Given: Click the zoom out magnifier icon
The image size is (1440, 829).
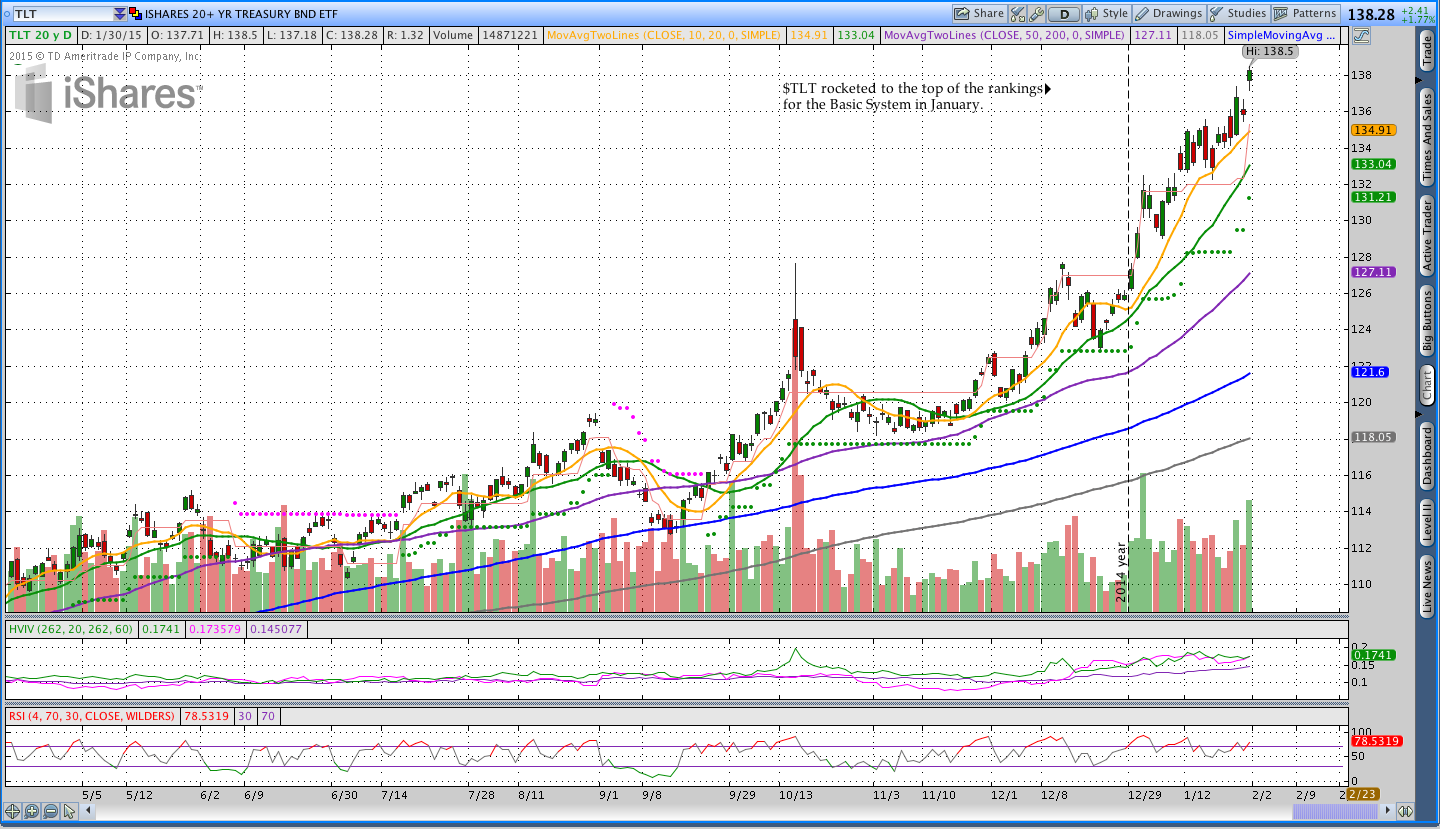Looking at the screenshot, I should 49,811.
